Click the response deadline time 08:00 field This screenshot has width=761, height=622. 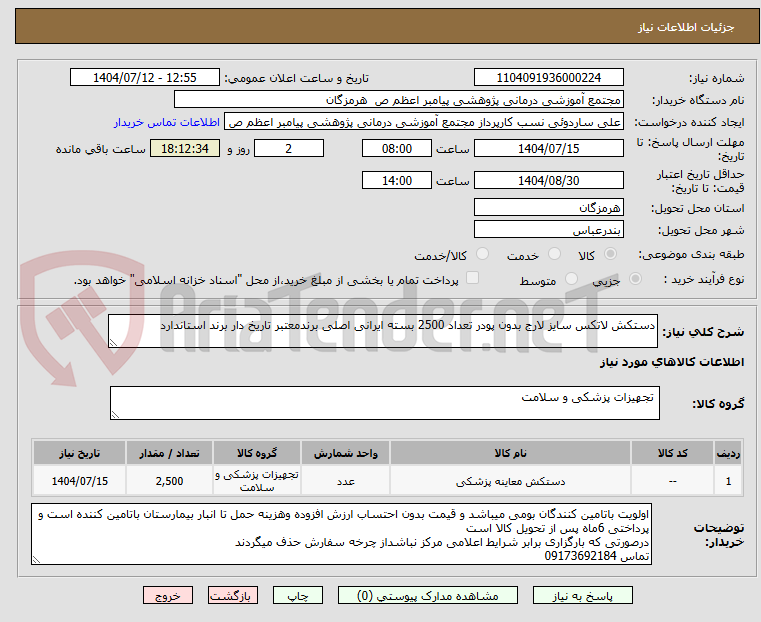[397, 148]
